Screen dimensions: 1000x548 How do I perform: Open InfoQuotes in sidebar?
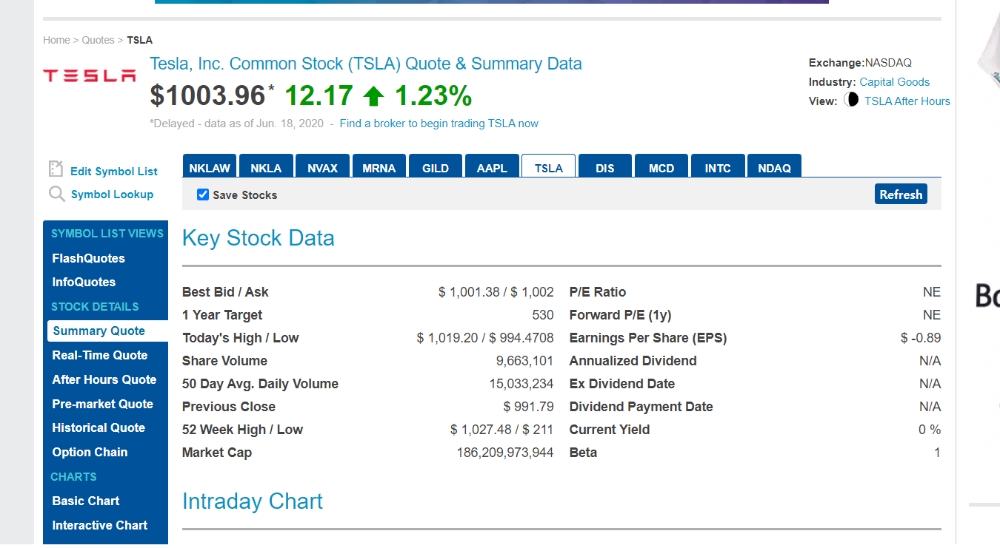[x=84, y=281]
